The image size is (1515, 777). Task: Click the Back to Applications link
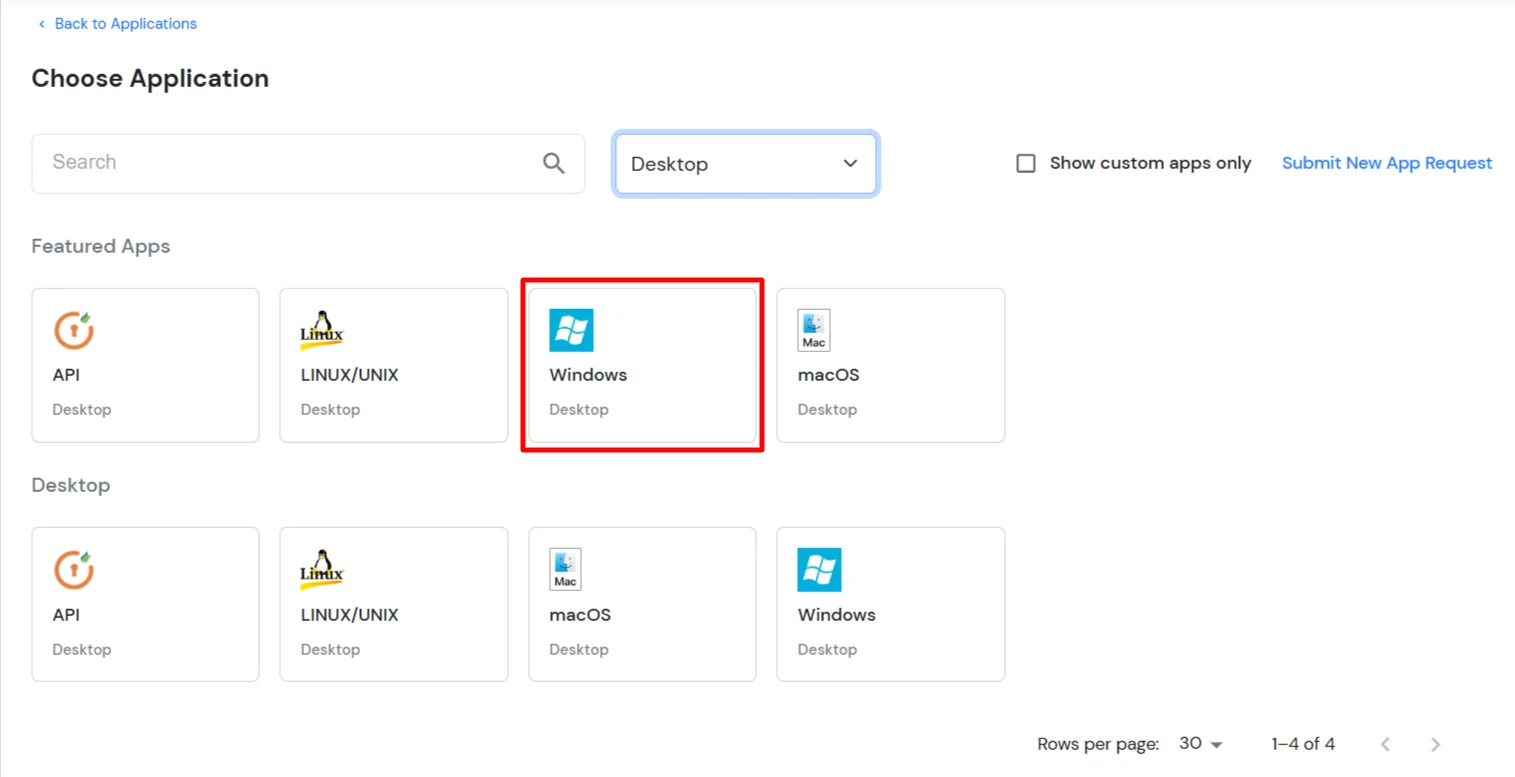[117, 23]
